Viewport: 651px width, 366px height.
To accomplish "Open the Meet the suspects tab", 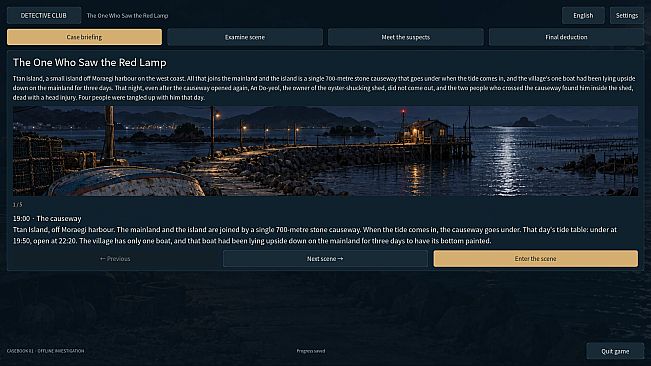I will (406, 37).
